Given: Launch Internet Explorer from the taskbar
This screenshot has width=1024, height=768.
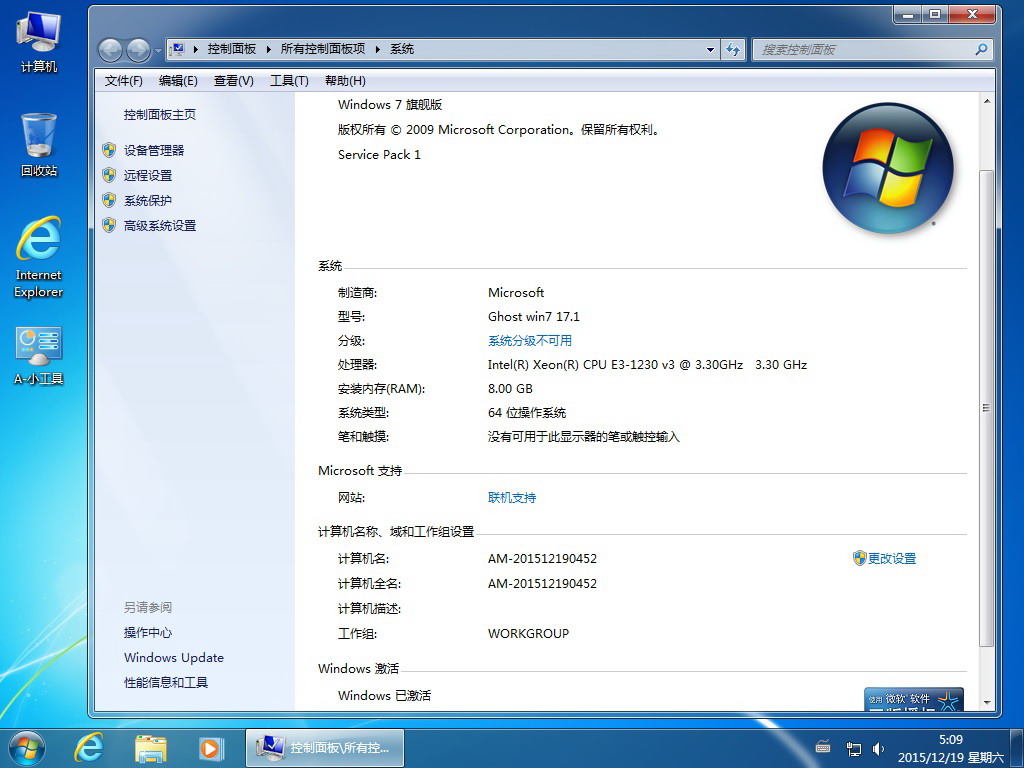Looking at the screenshot, I should coord(89,748).
